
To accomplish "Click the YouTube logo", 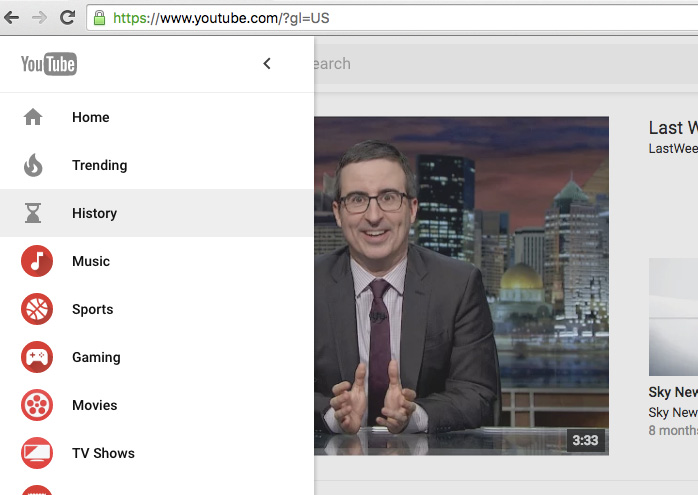I will click(49, 64).
